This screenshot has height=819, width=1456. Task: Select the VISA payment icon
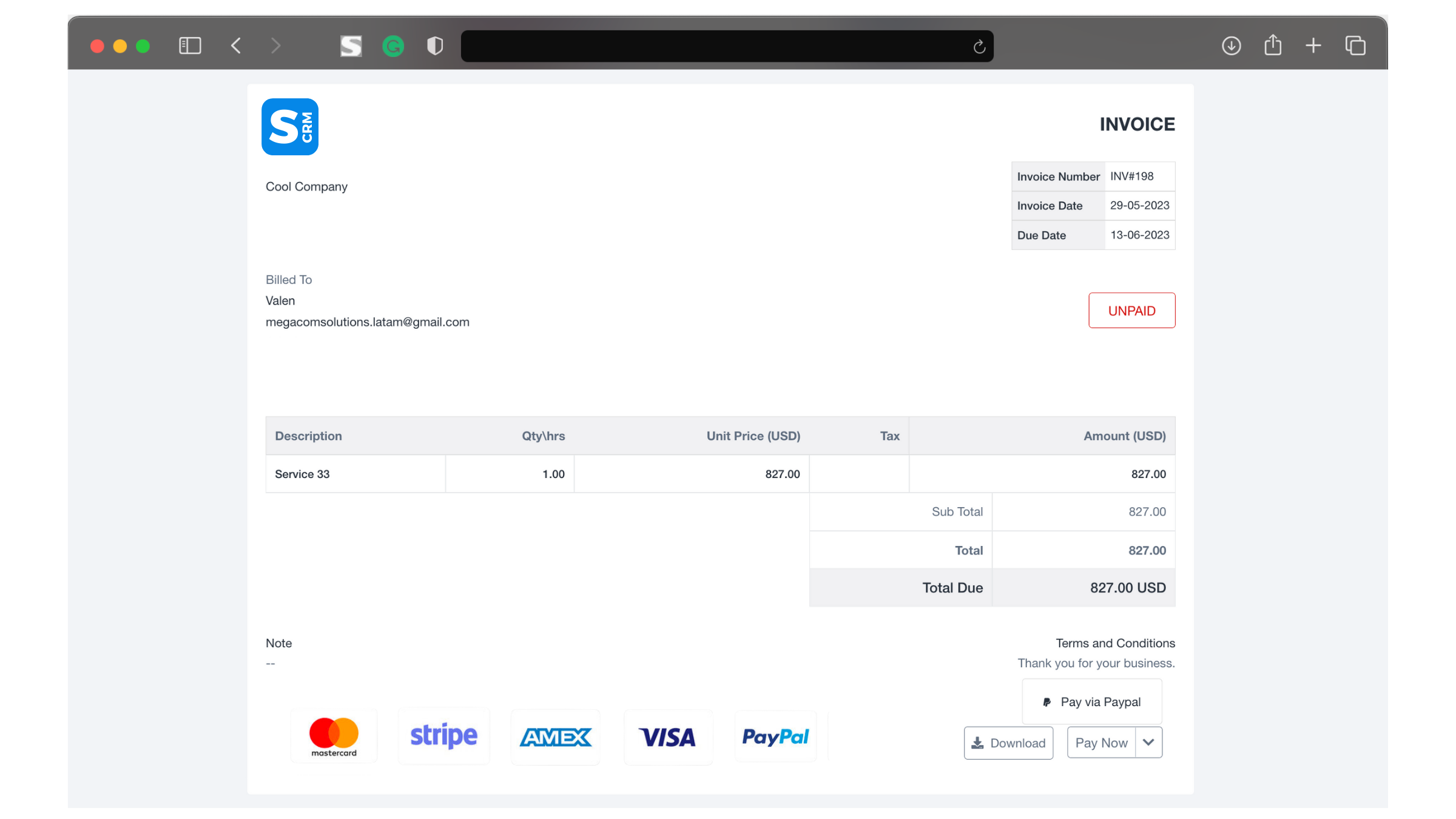(668, 737)
